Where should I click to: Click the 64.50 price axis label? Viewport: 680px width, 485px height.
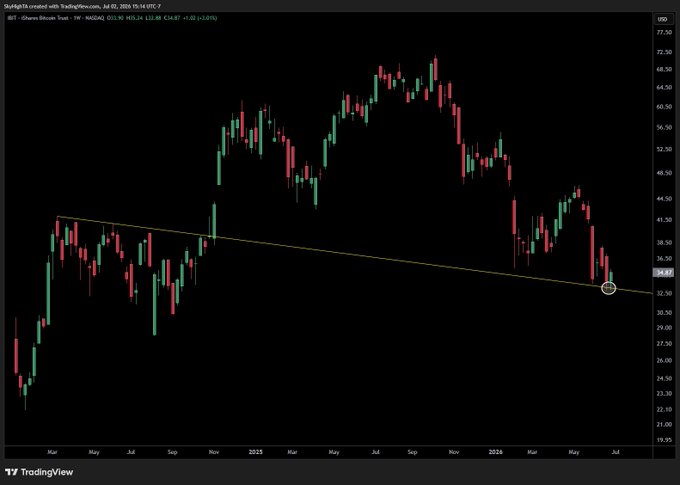tap(664, 88)
